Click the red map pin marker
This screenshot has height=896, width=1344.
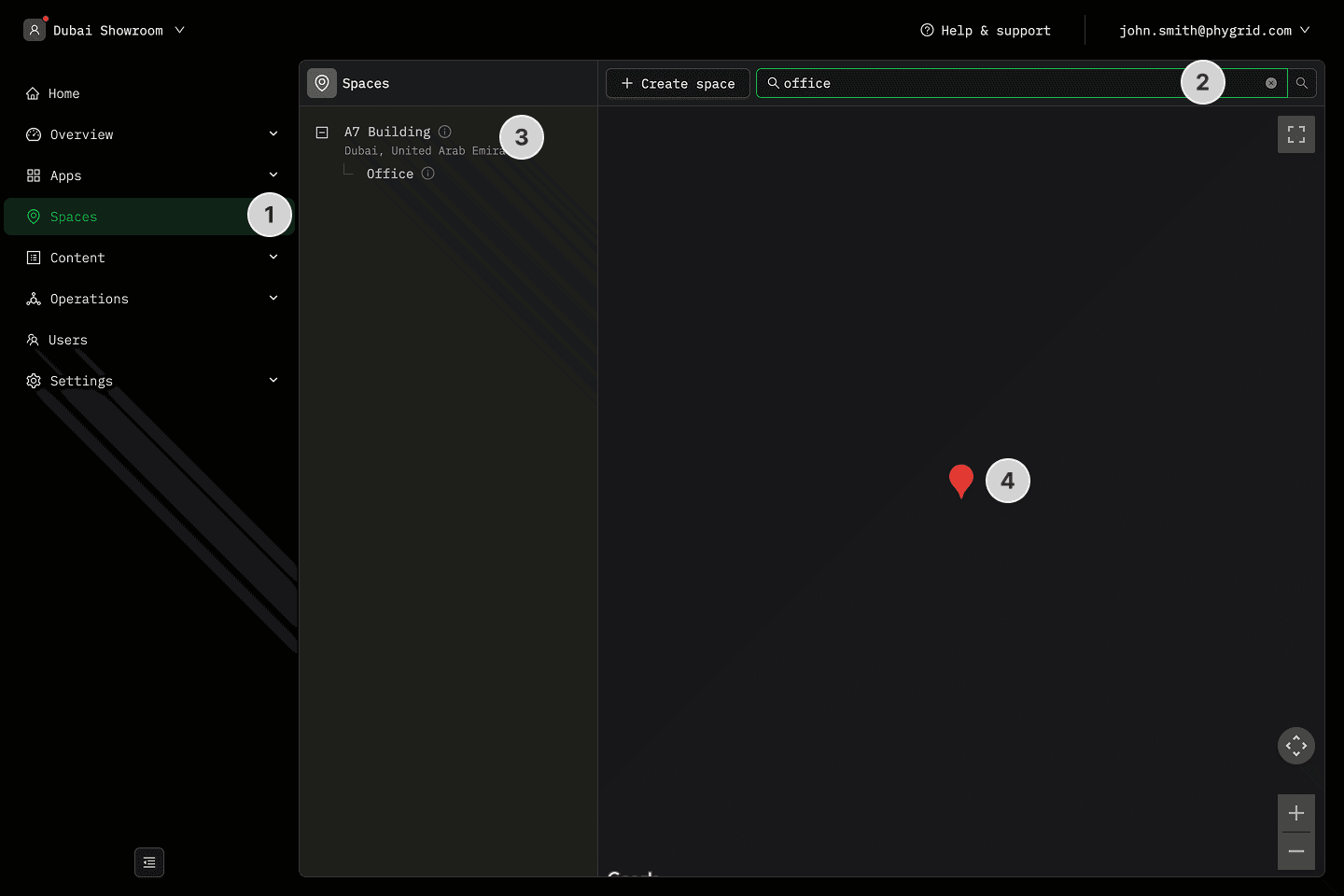tap(960, 479)
